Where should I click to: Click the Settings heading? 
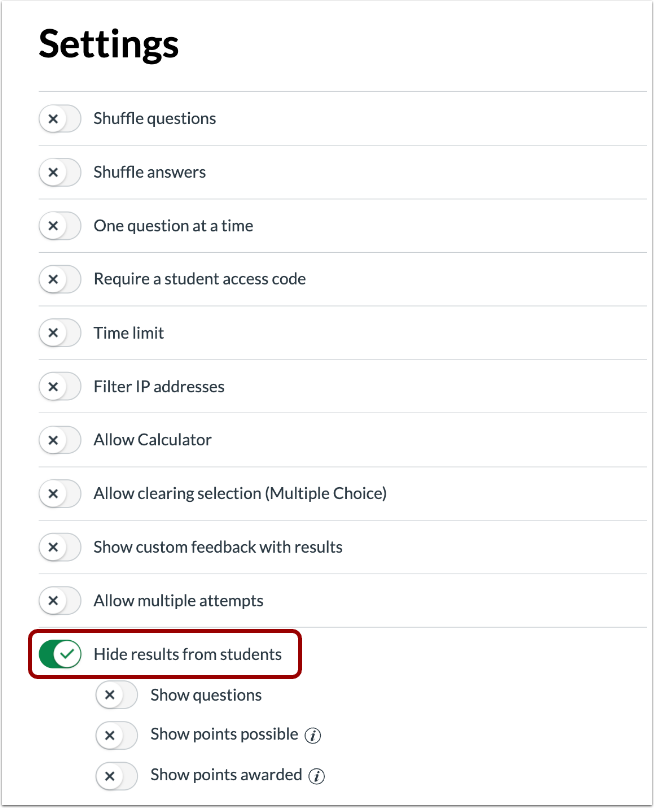pyautogui.click(x=109, y=44)
